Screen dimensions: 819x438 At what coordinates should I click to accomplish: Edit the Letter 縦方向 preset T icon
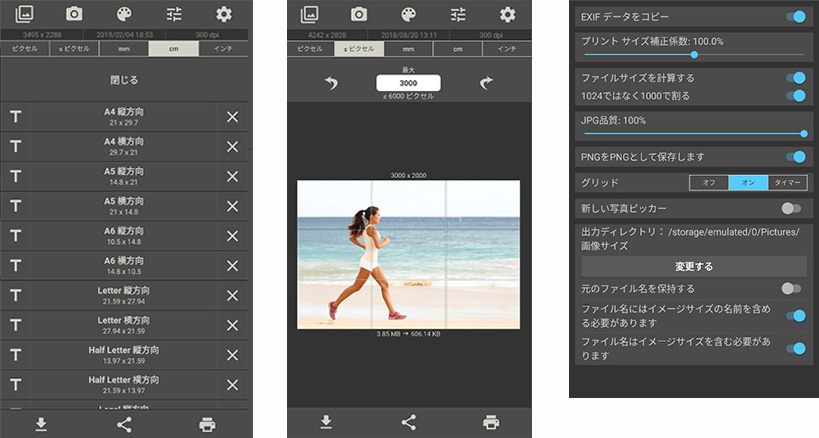coord(16,295)
